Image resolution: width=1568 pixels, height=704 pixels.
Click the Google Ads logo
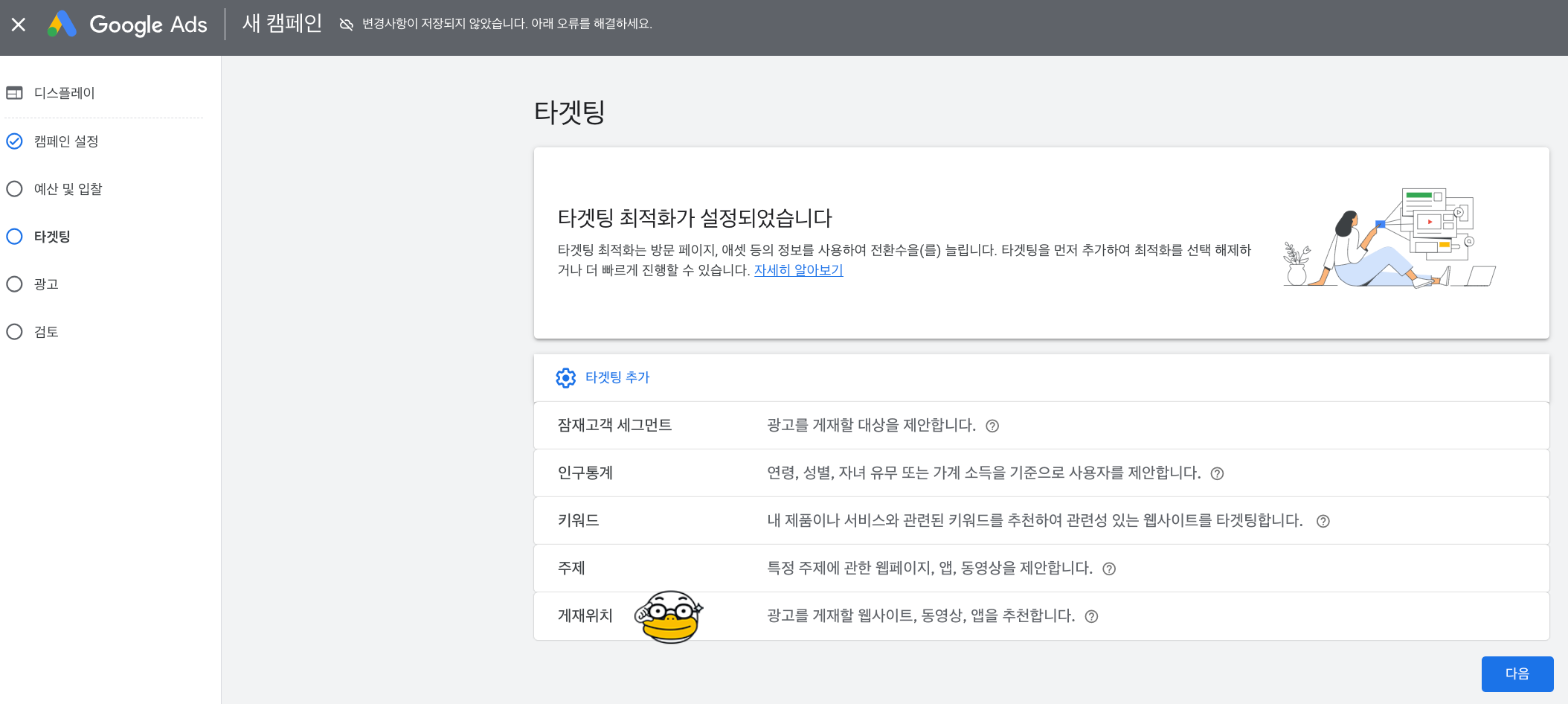(x=128, y=24)
